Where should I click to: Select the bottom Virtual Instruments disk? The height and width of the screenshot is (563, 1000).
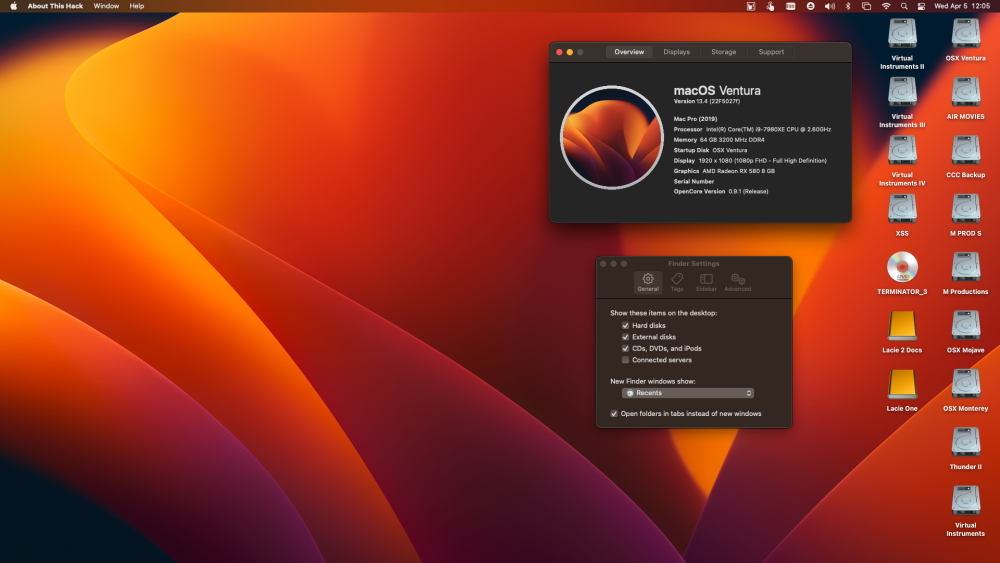pos(966,501)
